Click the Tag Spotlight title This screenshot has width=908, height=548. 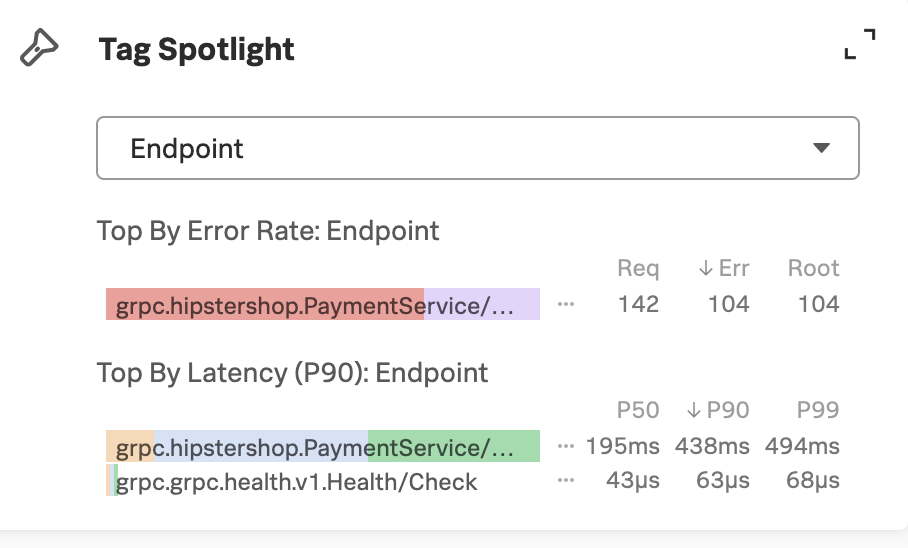pyautogui.click(x=196, y=49)
